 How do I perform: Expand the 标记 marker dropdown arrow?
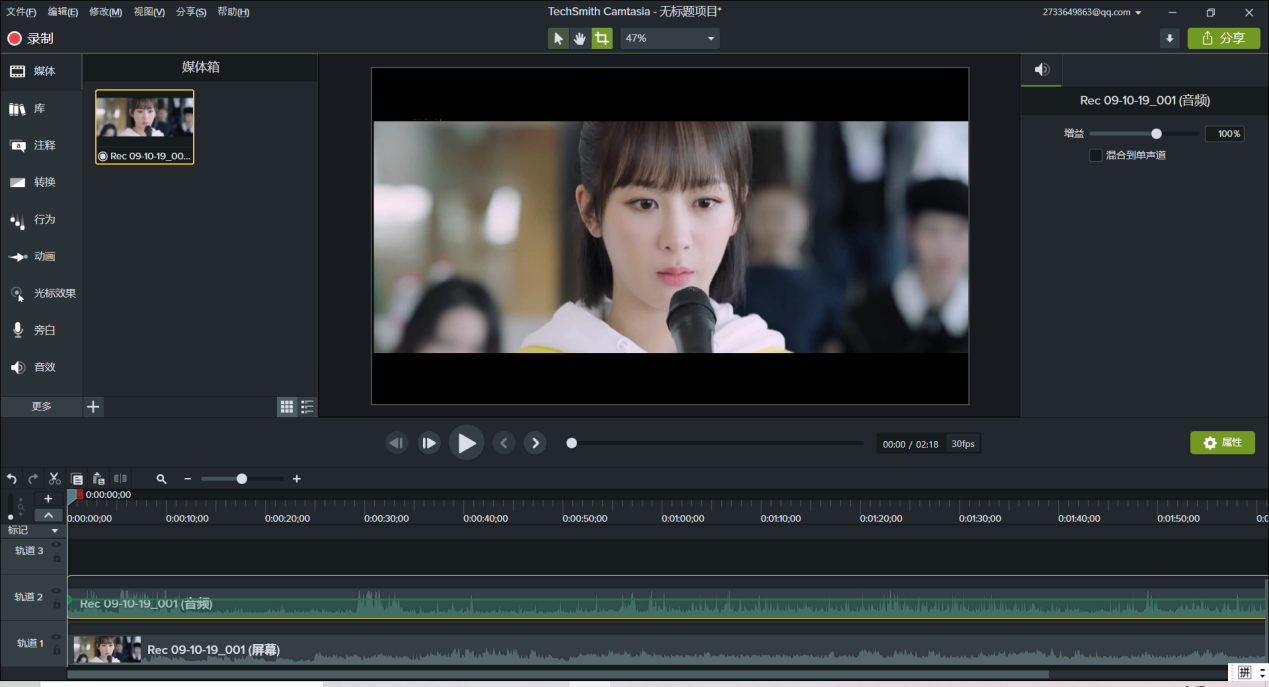(55, 531)
